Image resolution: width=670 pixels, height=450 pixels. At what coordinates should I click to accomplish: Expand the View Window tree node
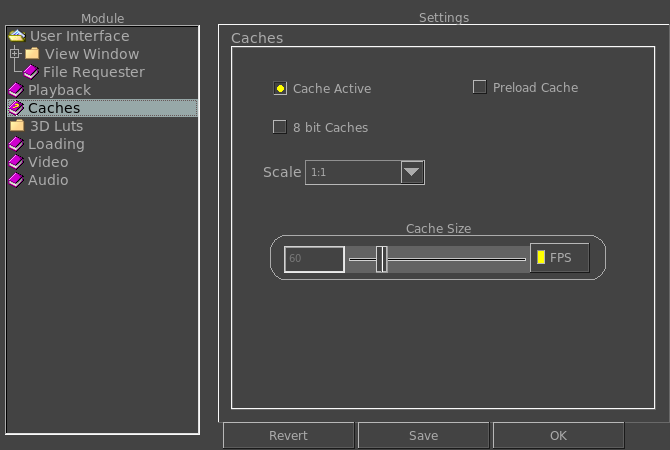point(15,53)
